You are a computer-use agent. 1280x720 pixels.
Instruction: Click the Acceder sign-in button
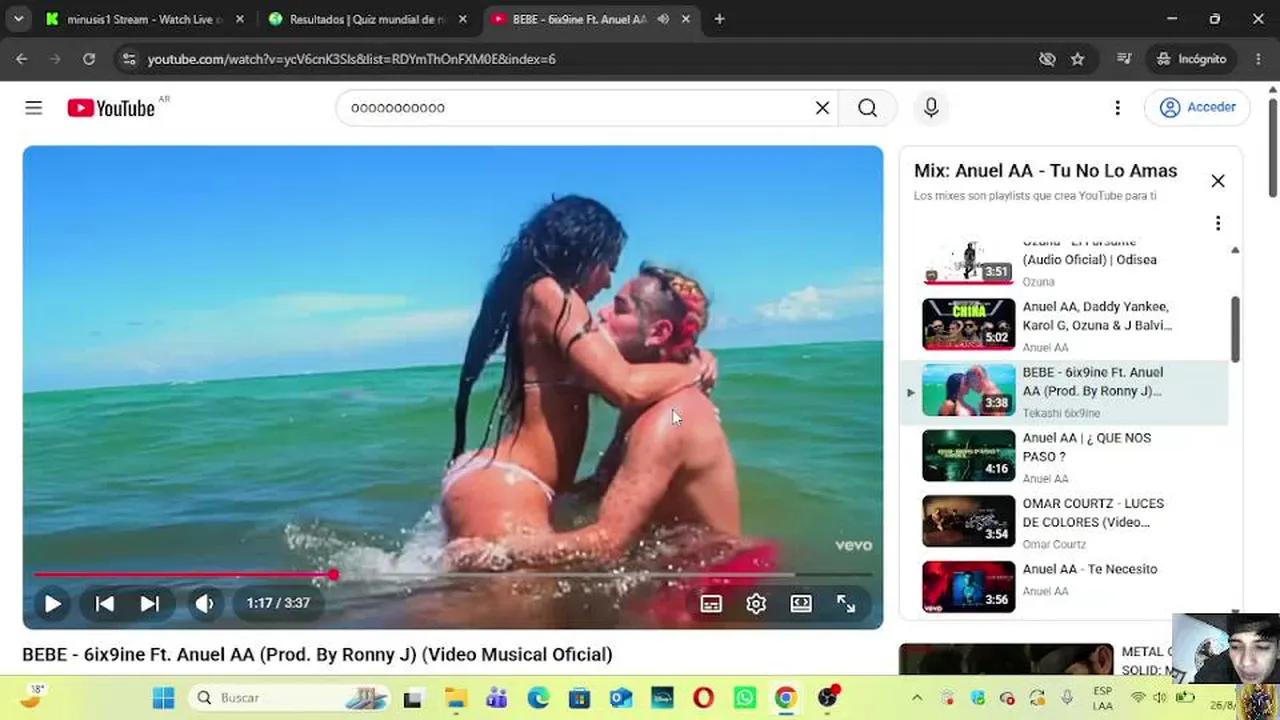pos(1197,107)
